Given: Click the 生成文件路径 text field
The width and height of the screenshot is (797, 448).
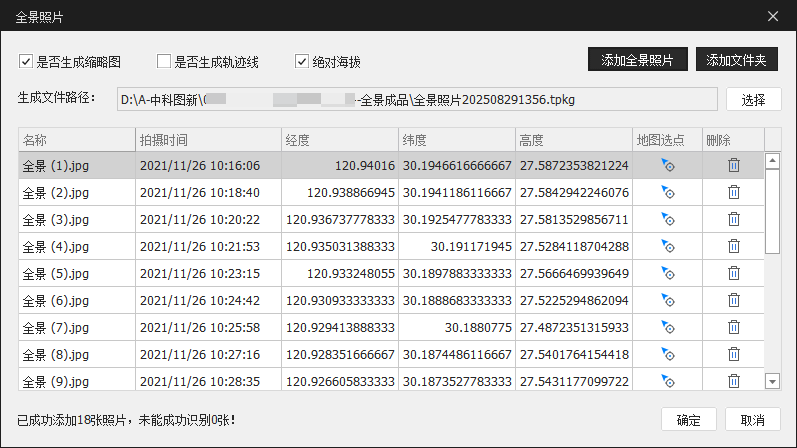Looking at the screenshot, I should pos(416,100).
